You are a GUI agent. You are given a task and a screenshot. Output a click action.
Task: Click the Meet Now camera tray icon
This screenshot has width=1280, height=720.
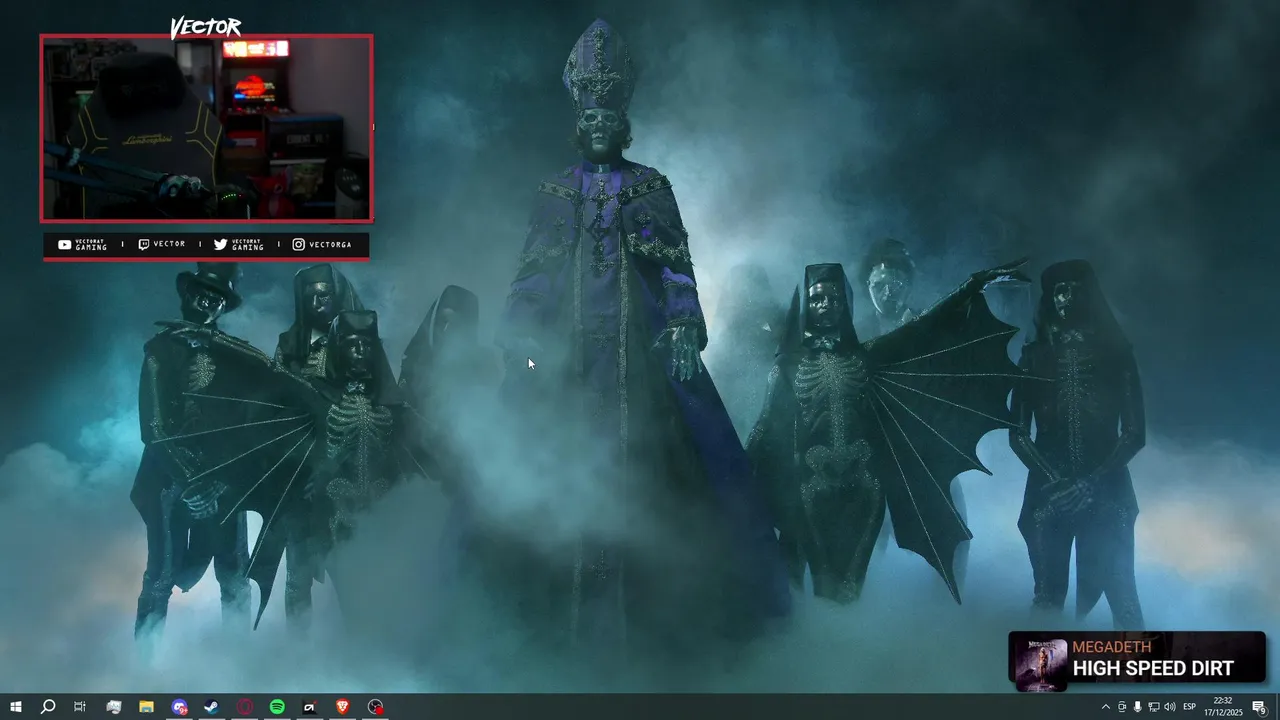[1121, 707]
